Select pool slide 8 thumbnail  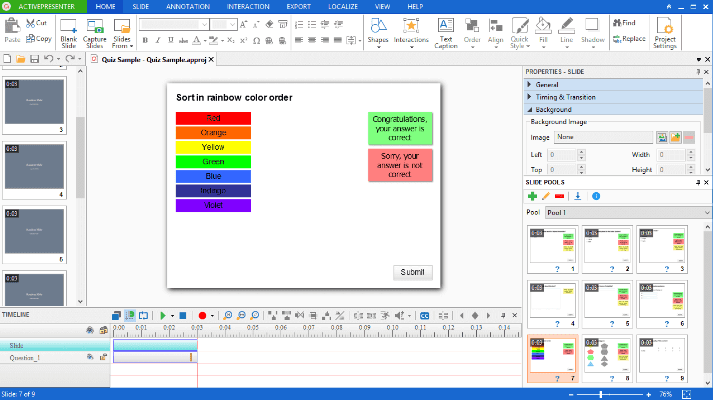tap(607, 359)
